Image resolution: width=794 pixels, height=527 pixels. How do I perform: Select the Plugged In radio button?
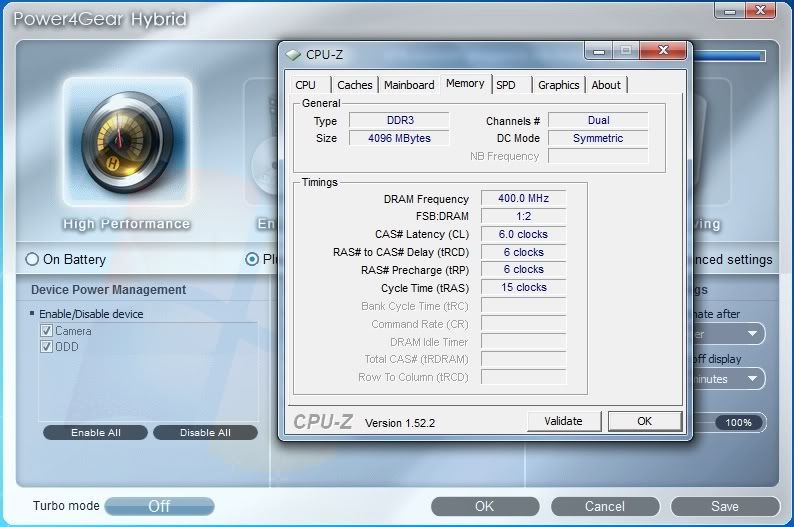point(252,259)
